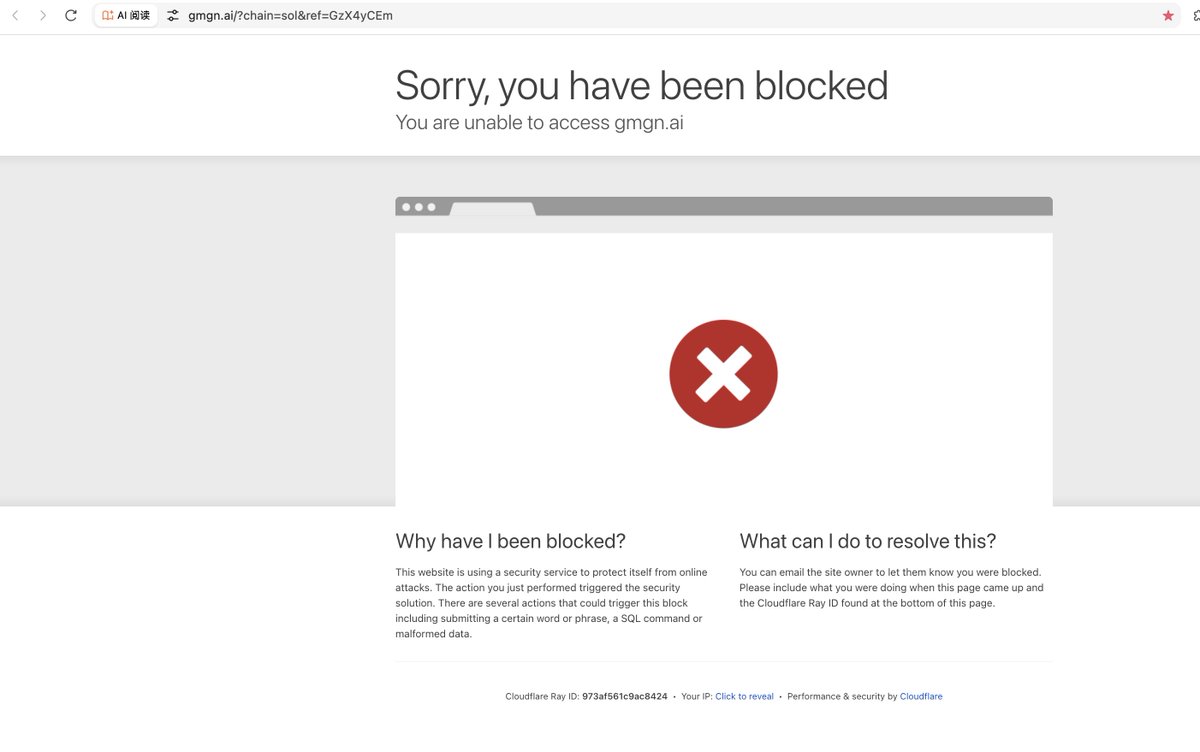Select the Ray ID 973af561c9ac8424 text
This screenshot has height=752, width=1200.
[625, 697]
